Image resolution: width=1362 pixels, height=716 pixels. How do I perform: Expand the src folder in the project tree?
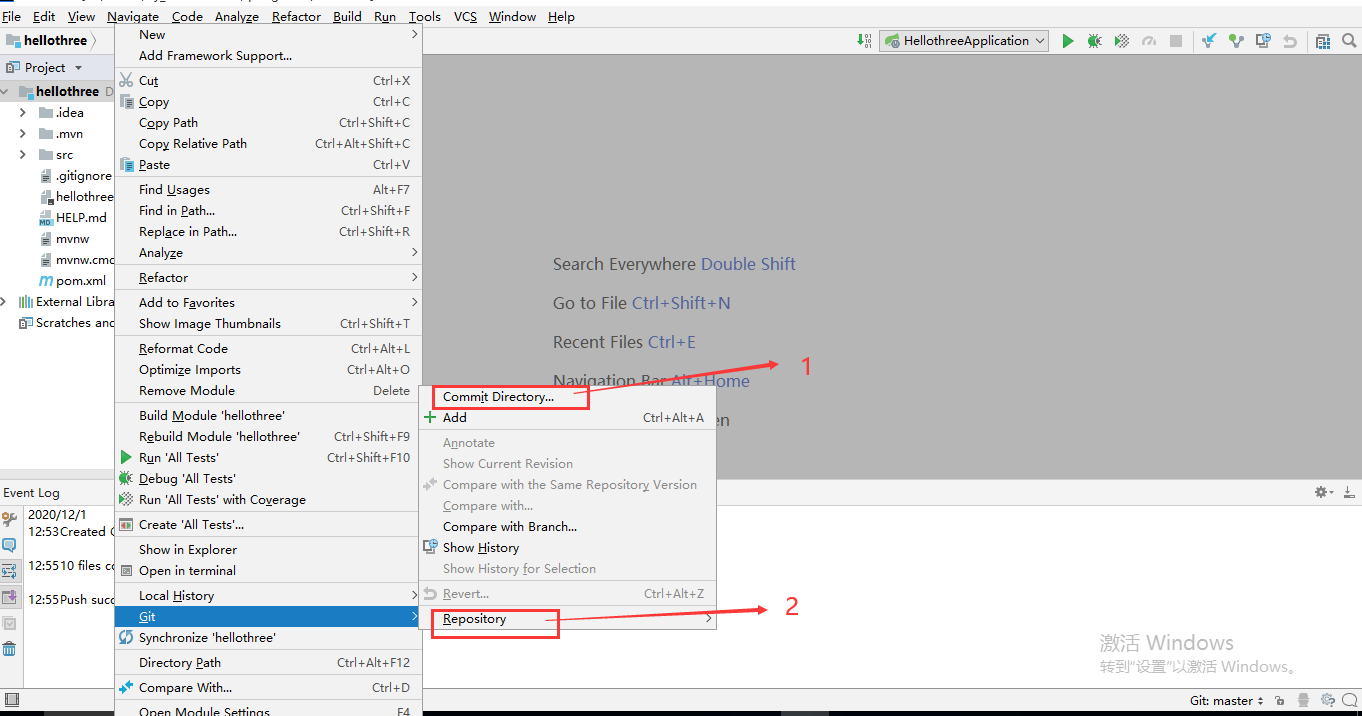point(22,154)
